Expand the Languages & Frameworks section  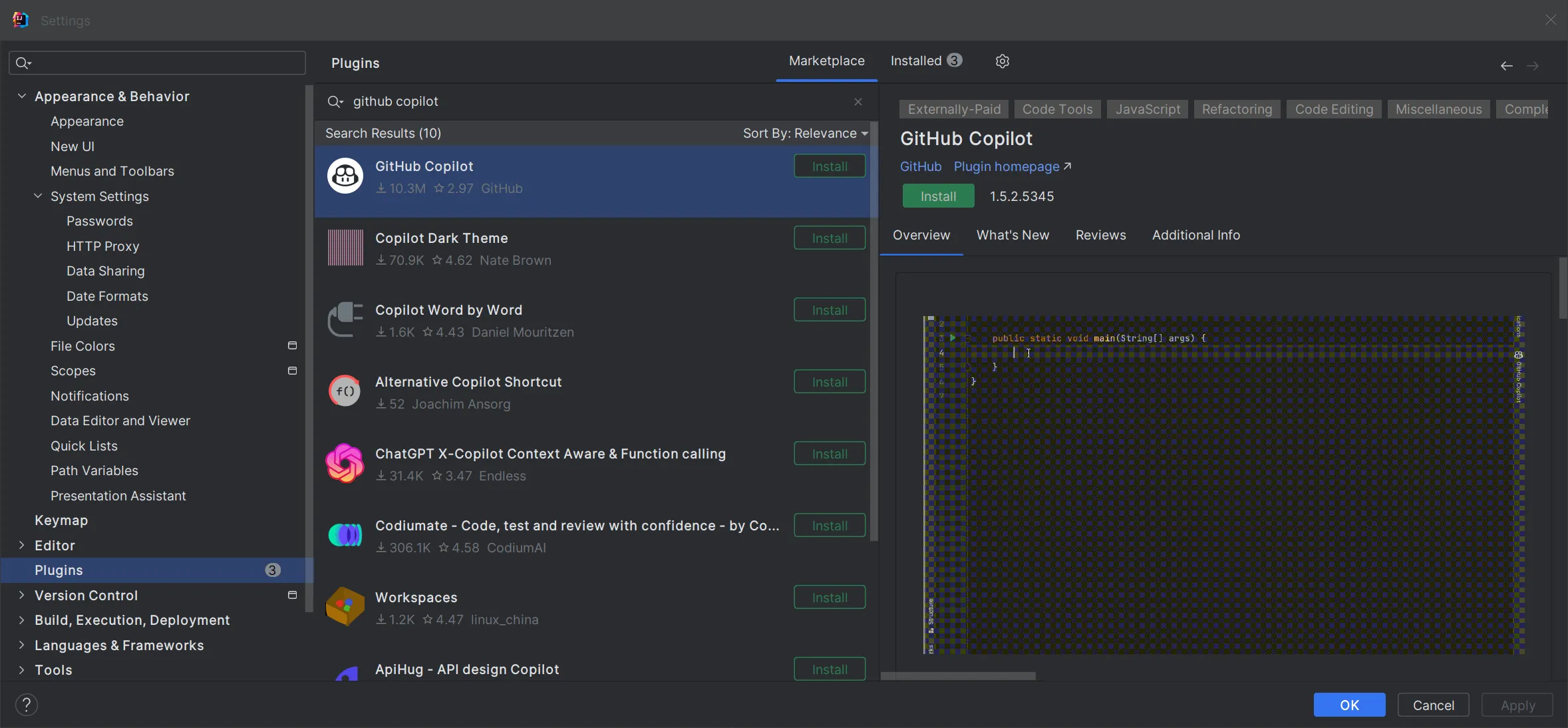[21, 645]
